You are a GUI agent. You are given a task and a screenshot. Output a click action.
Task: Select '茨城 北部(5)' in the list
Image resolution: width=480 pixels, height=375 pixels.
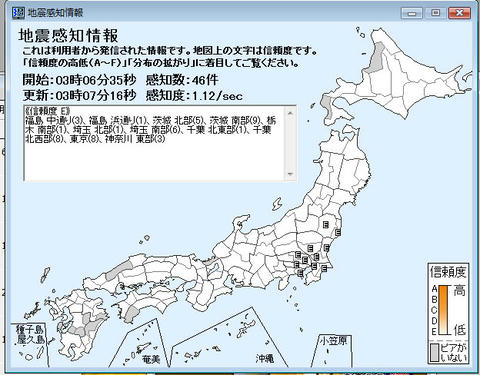(x=179, y=120)
